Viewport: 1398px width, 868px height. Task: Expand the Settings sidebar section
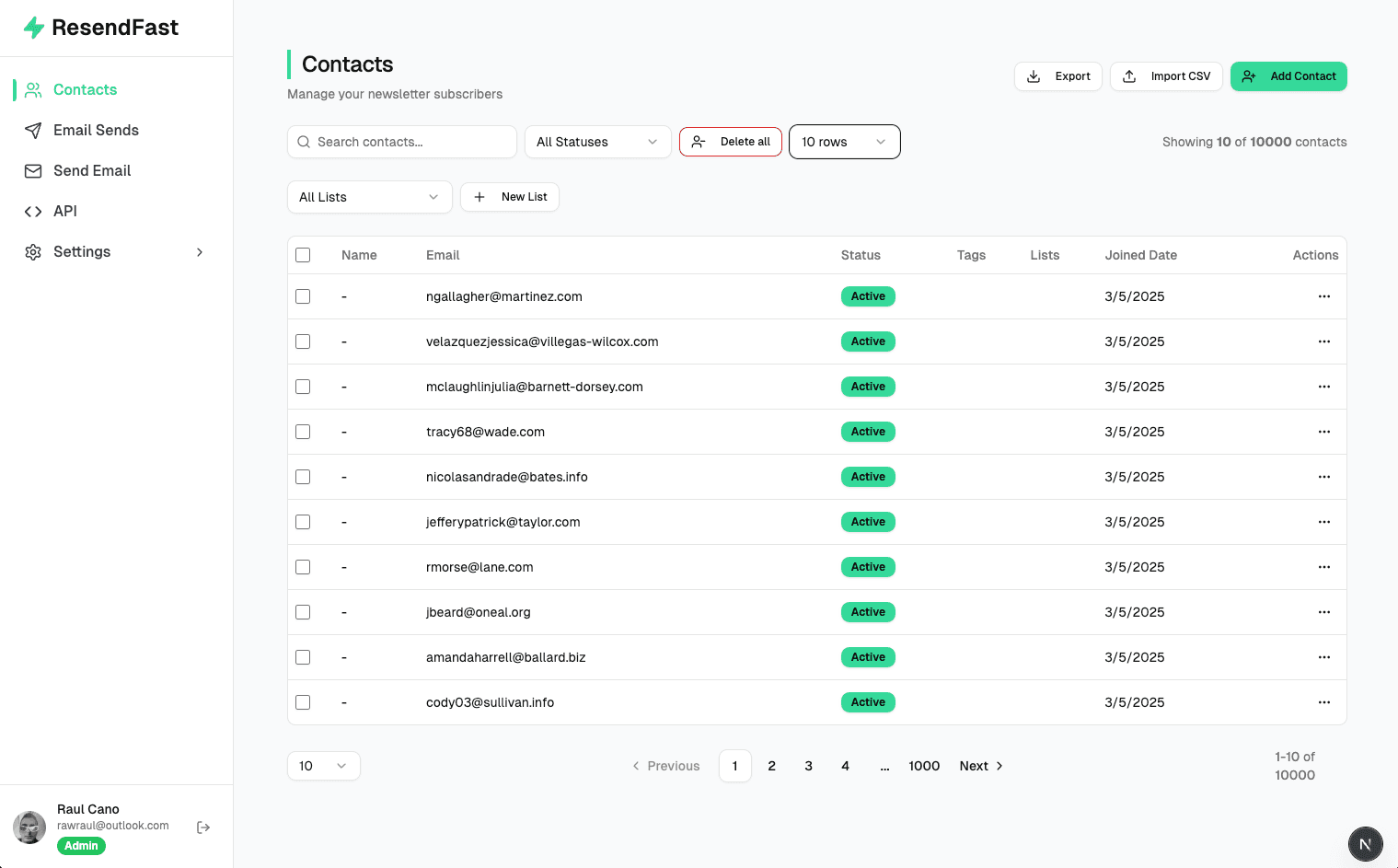click(200, 251)
